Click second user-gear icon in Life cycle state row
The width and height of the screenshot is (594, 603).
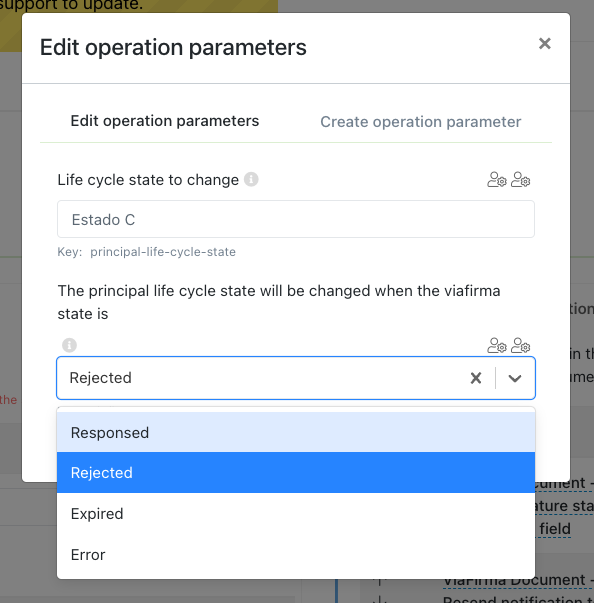pyautogui.click(x=521, y=180)
